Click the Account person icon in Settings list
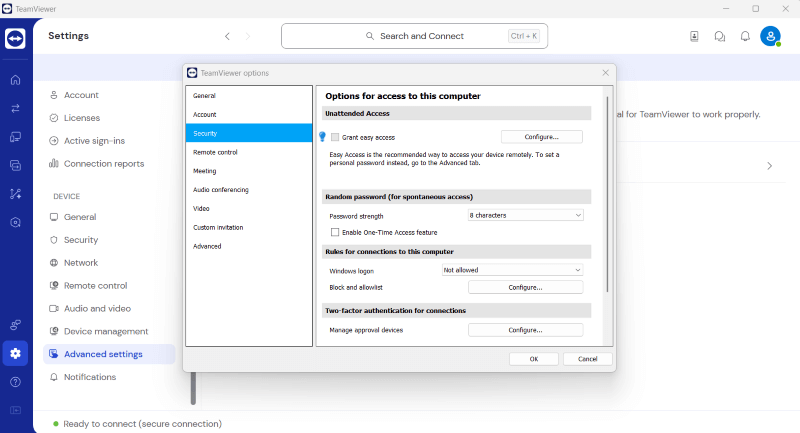Screen dimensions: 800x433 pyautogui.click(x=54, y=95)
